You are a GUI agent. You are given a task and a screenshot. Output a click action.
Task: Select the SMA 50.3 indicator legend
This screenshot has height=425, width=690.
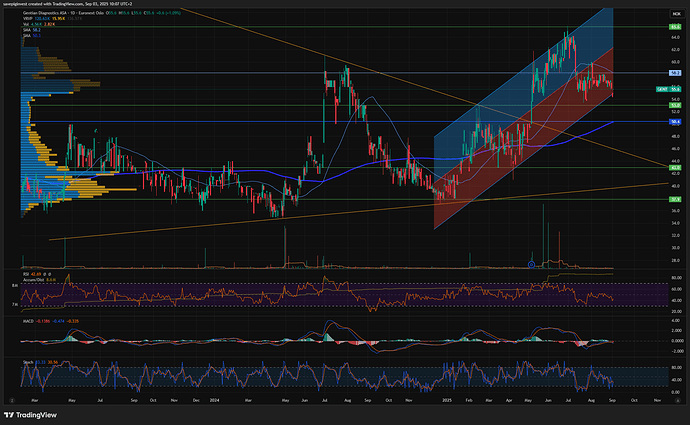point(32,35)
